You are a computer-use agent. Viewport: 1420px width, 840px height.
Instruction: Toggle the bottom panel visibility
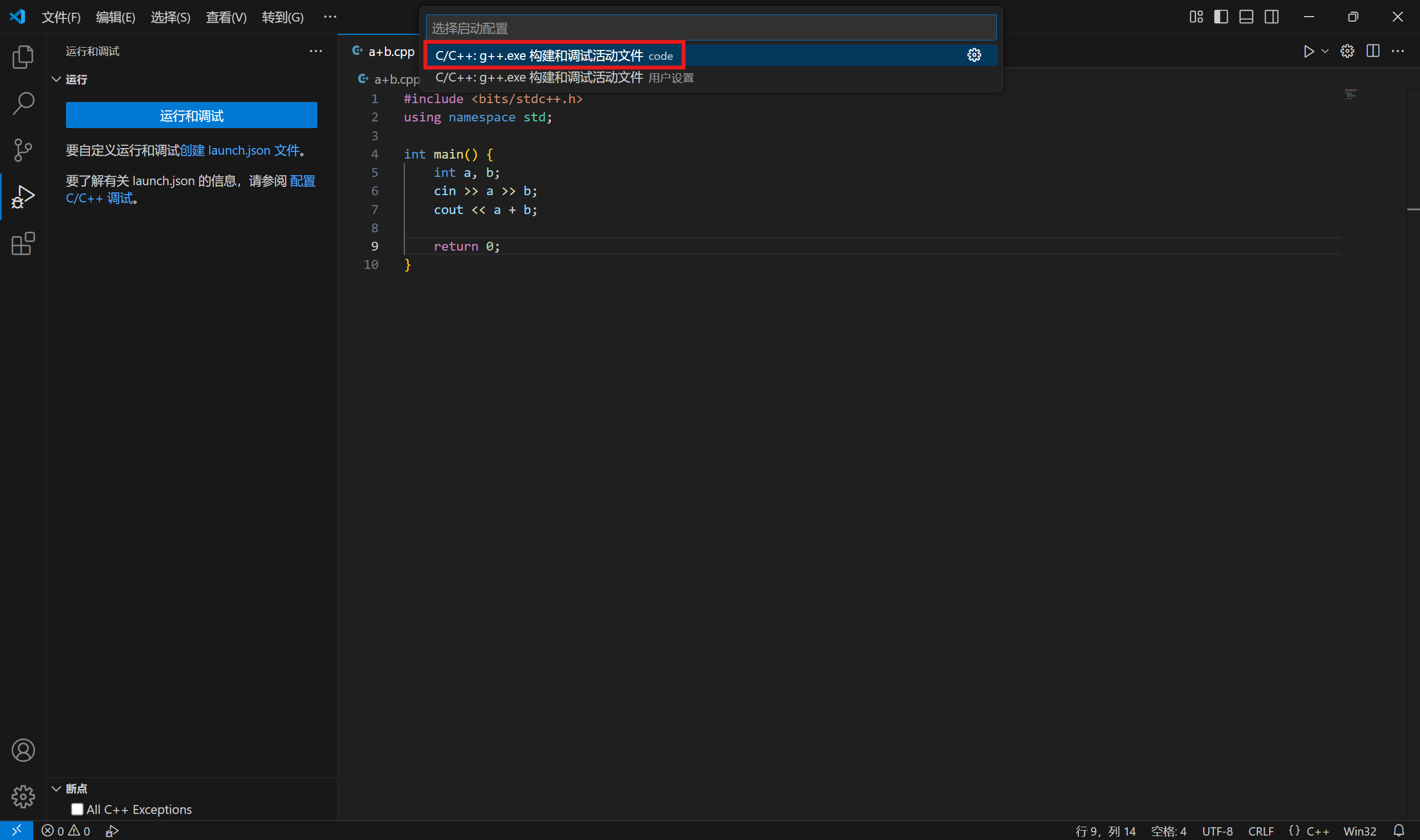(1246, 17)
